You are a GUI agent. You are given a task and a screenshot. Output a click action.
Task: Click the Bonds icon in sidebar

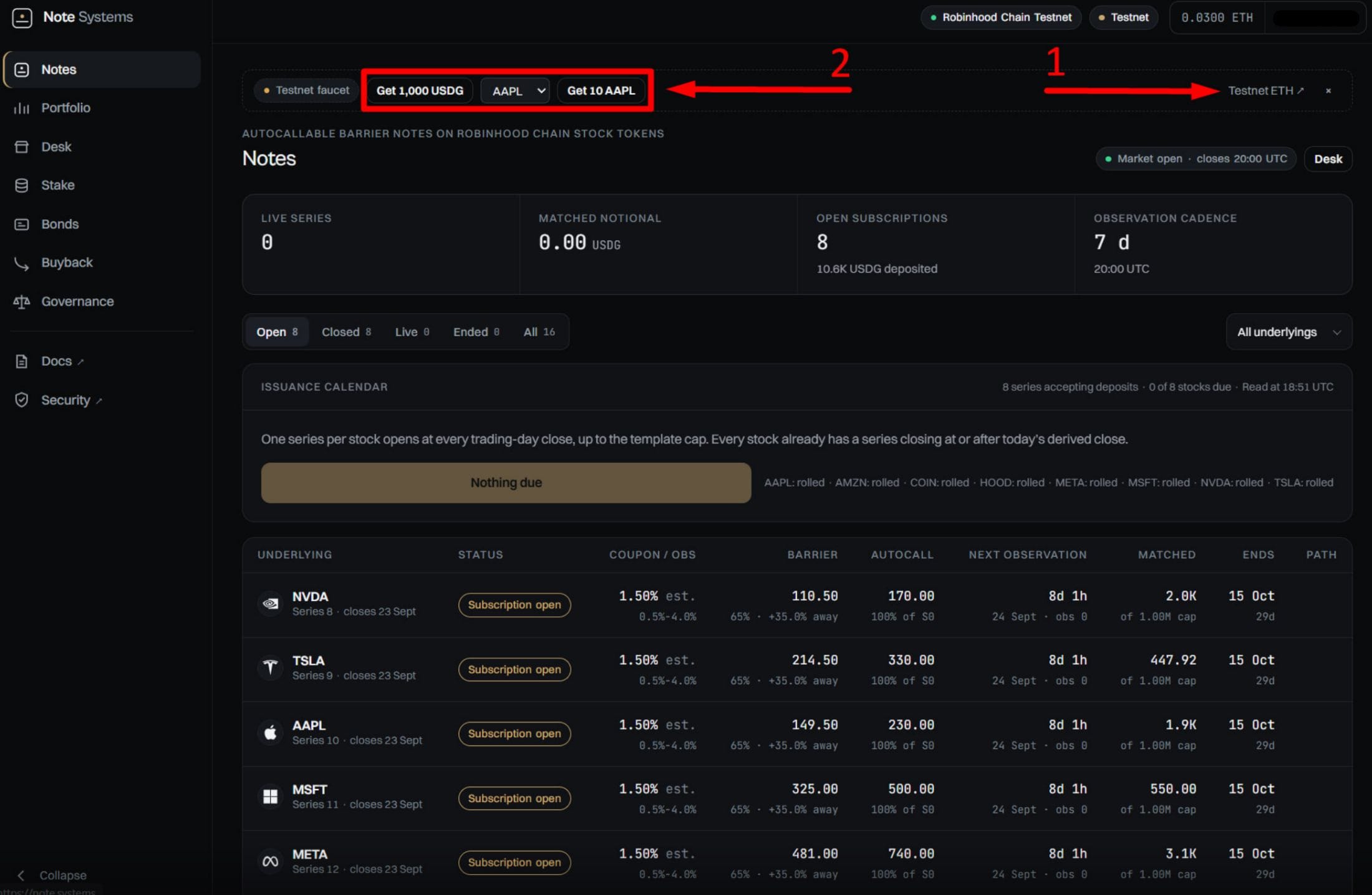(x=22, y=224)
